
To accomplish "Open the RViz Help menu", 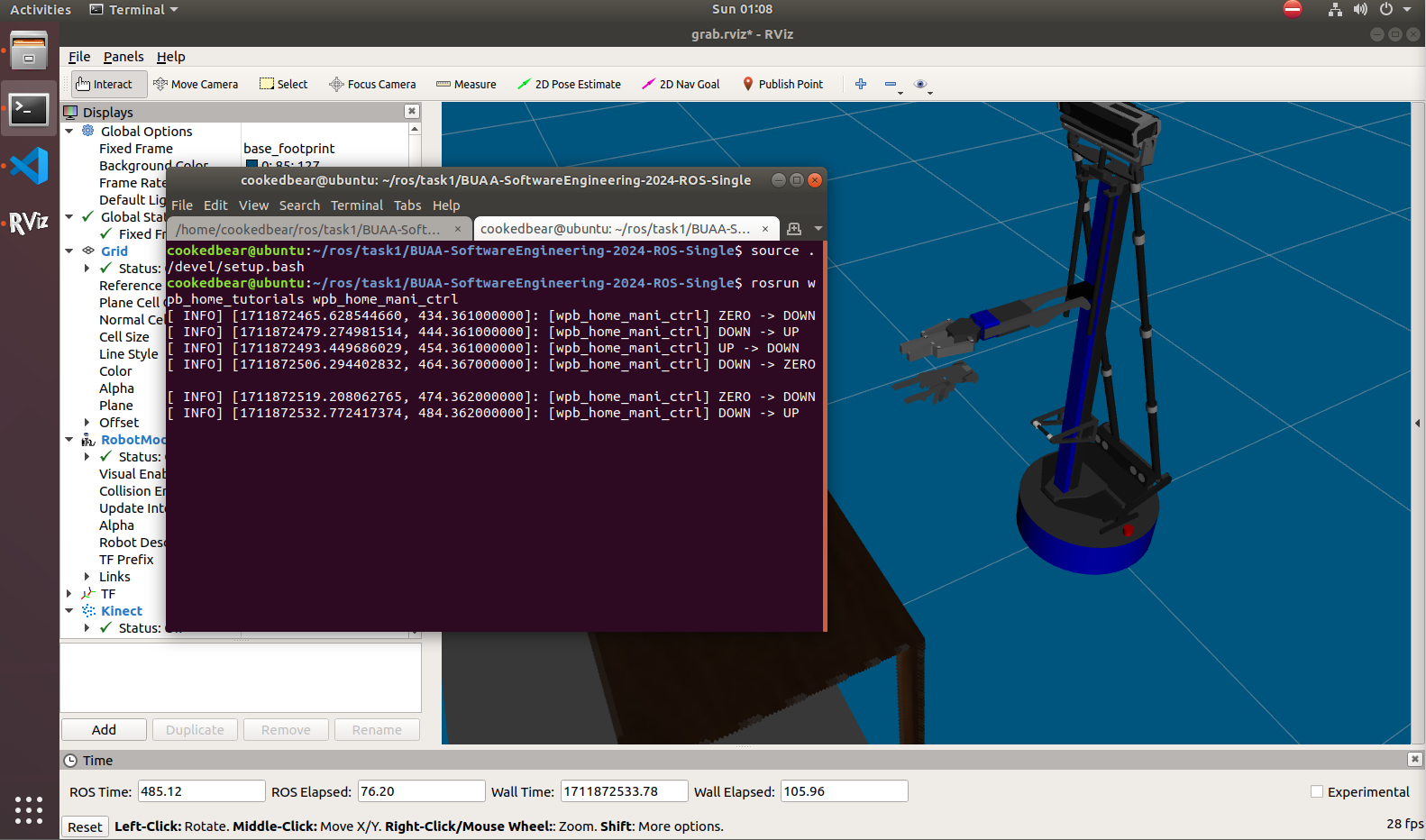I will tap(170, 57).
